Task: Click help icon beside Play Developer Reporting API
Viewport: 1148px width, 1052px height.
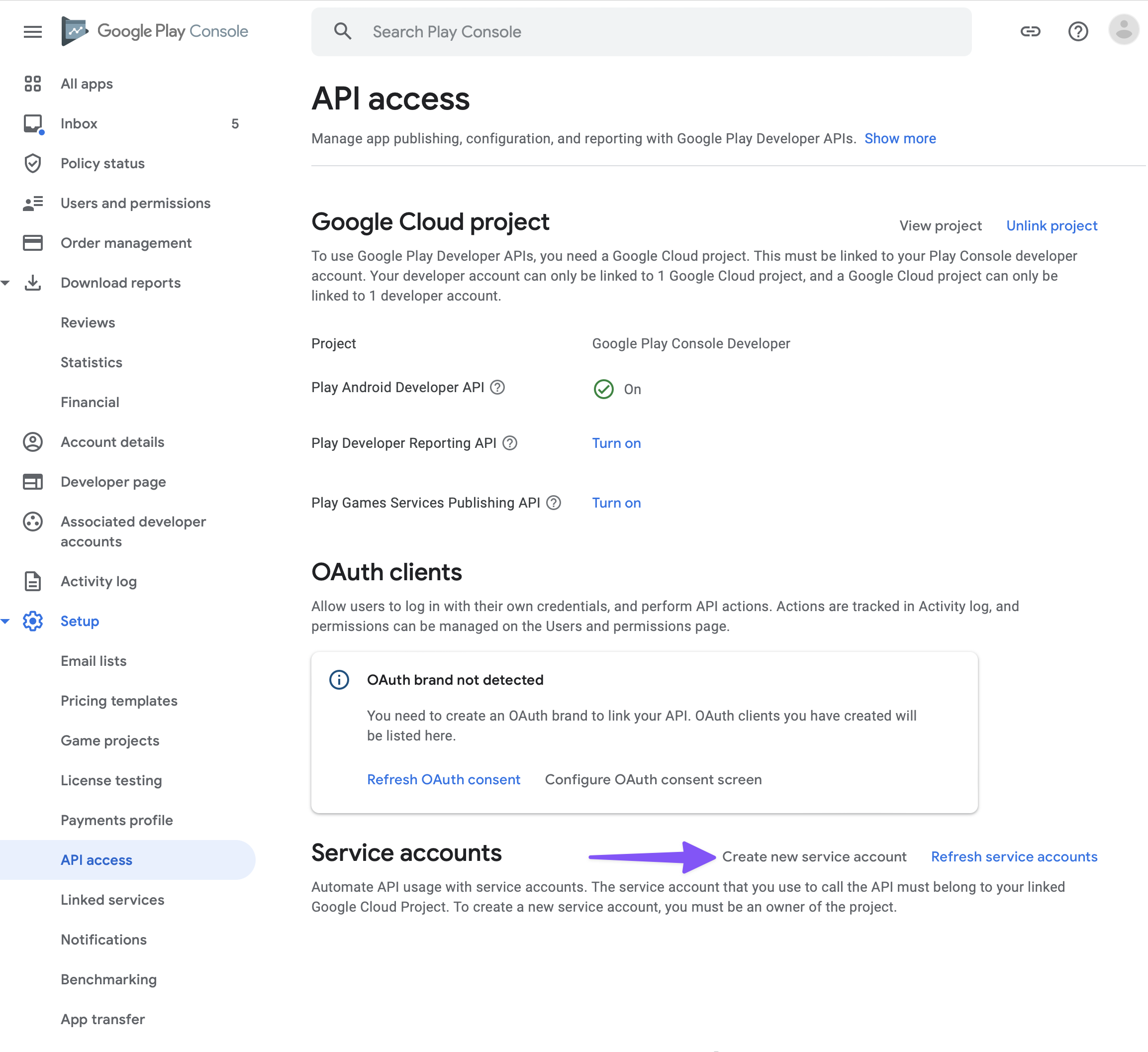Action: pos(510,443)
